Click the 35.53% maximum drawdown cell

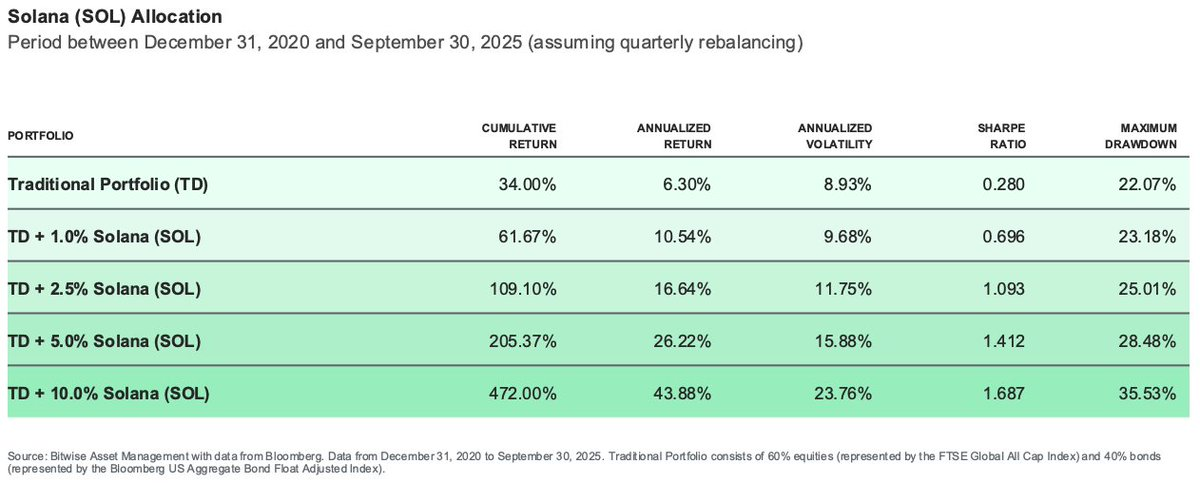pos(1148,393)
